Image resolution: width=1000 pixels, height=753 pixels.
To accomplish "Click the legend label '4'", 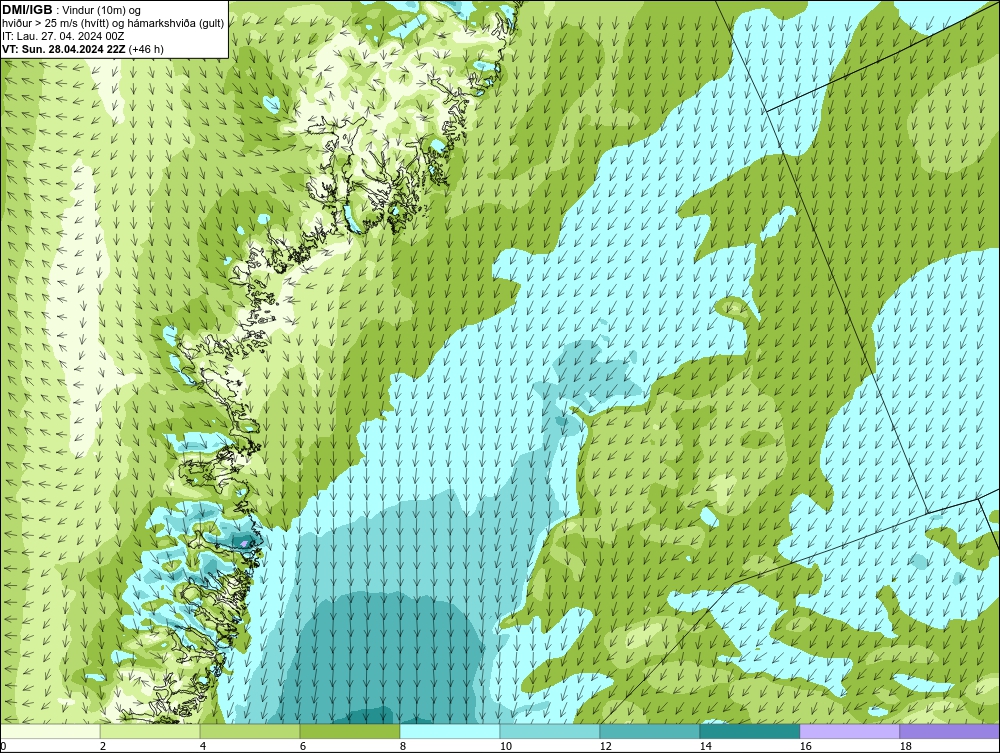I will click(x=203, y=746).
